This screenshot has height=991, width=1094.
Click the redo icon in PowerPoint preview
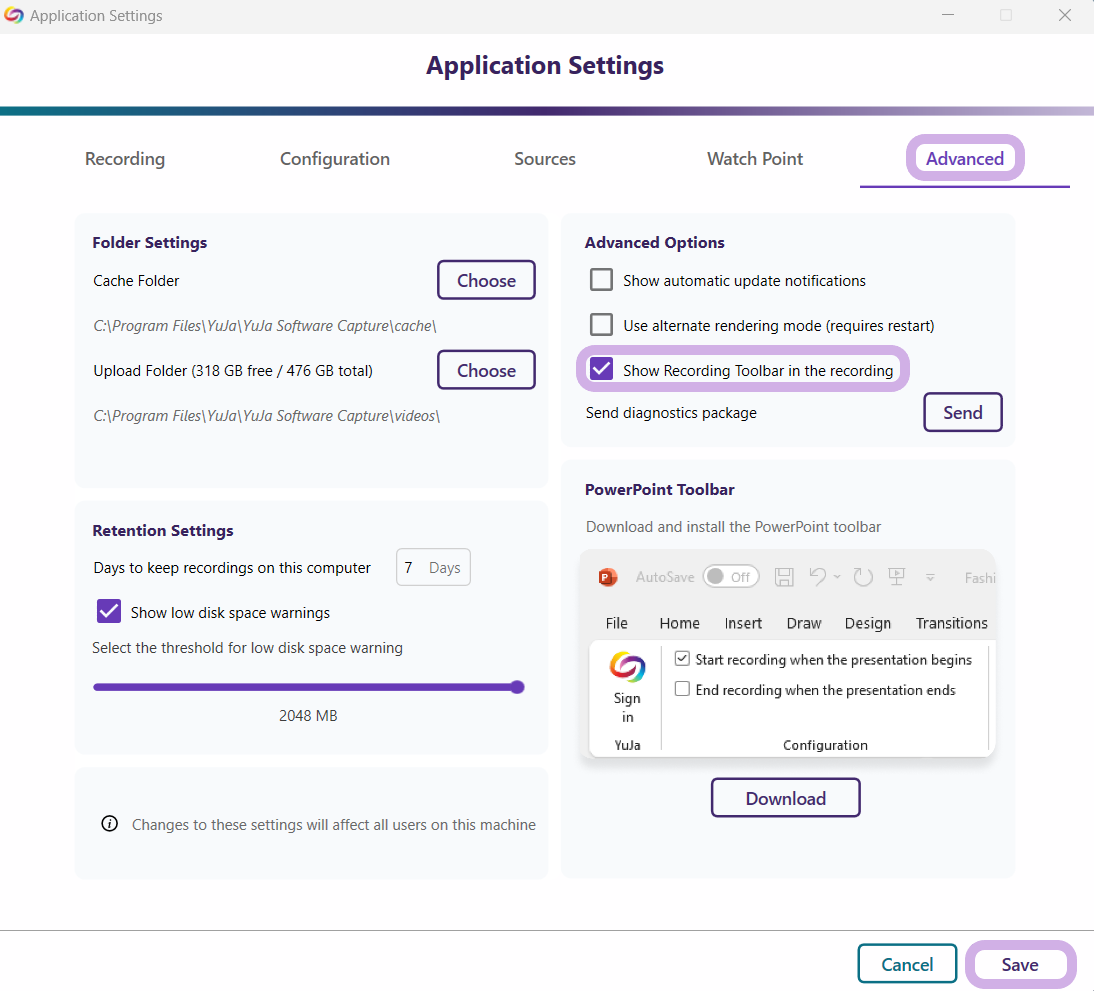[x=863, y=577]
